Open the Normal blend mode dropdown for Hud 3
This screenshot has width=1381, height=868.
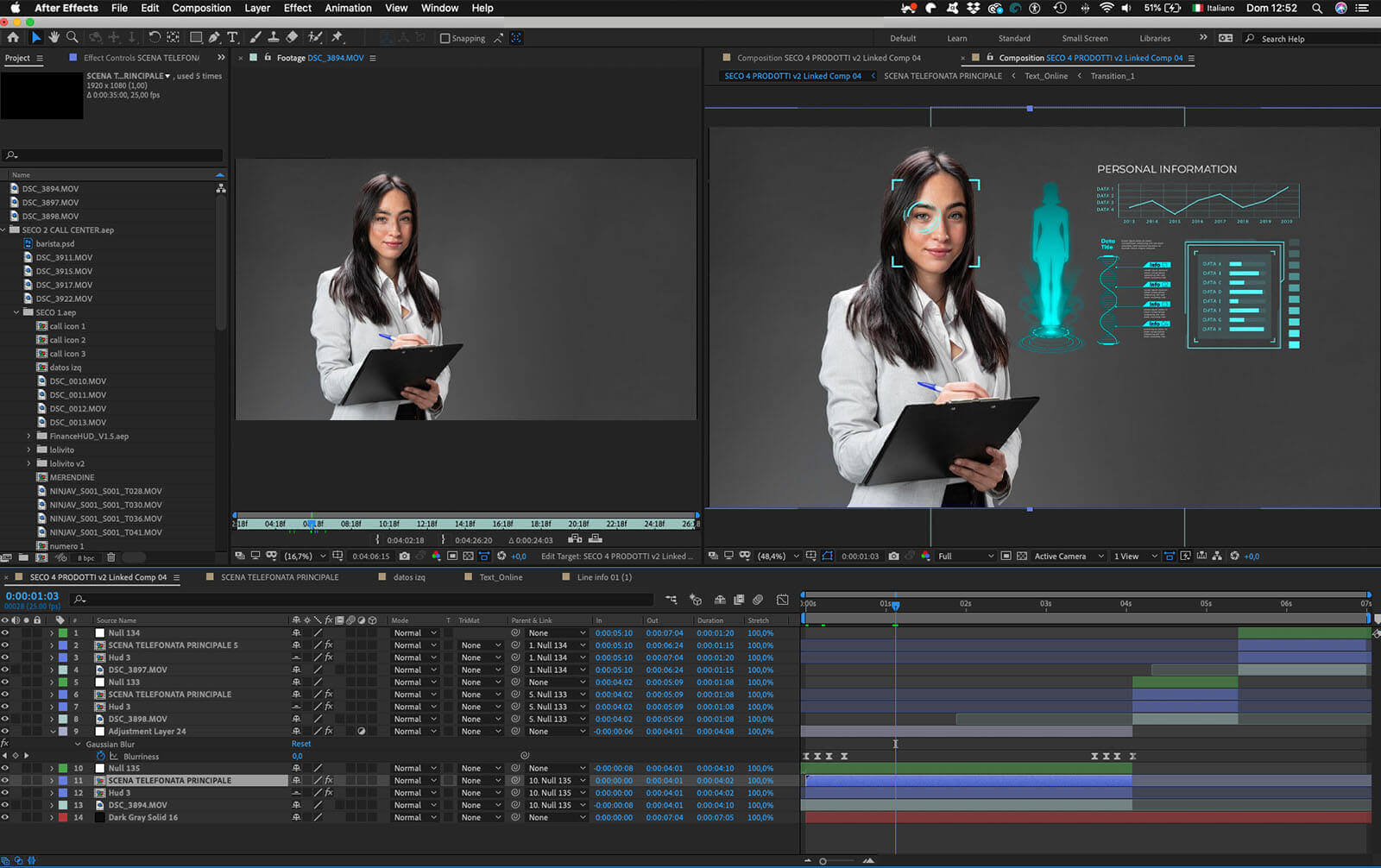[x=413, y=657]
